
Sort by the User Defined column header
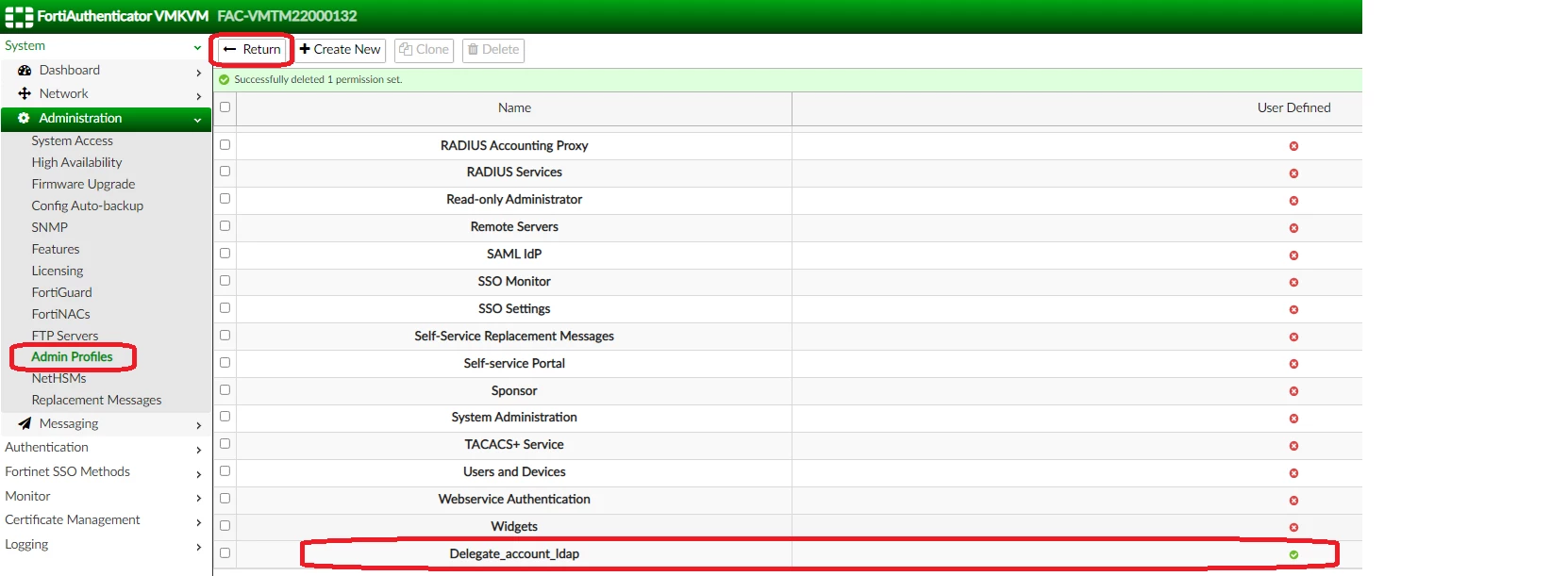(x=1293, y=108)
